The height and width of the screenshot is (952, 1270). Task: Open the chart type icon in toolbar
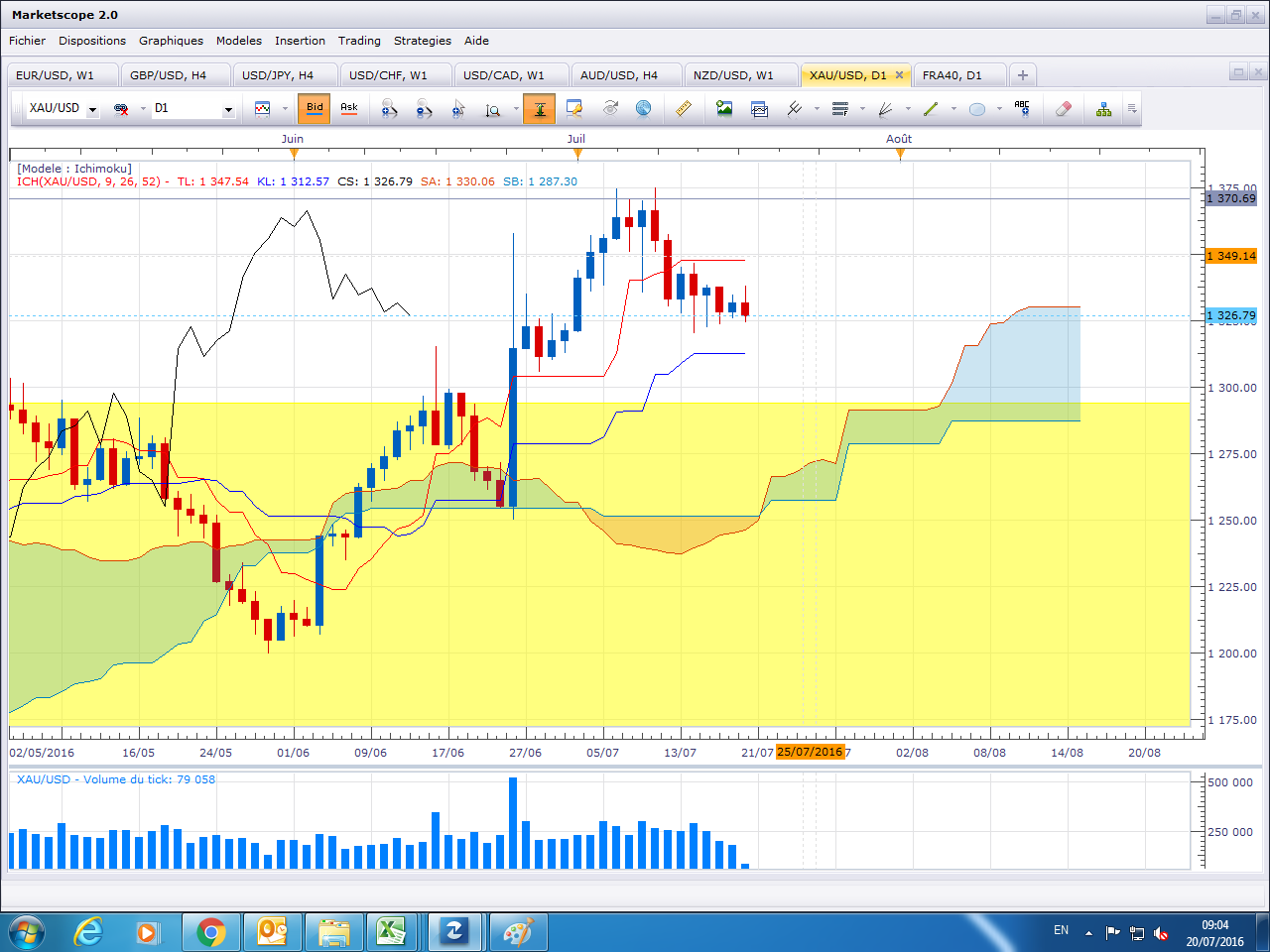click(x=262, y=108)
